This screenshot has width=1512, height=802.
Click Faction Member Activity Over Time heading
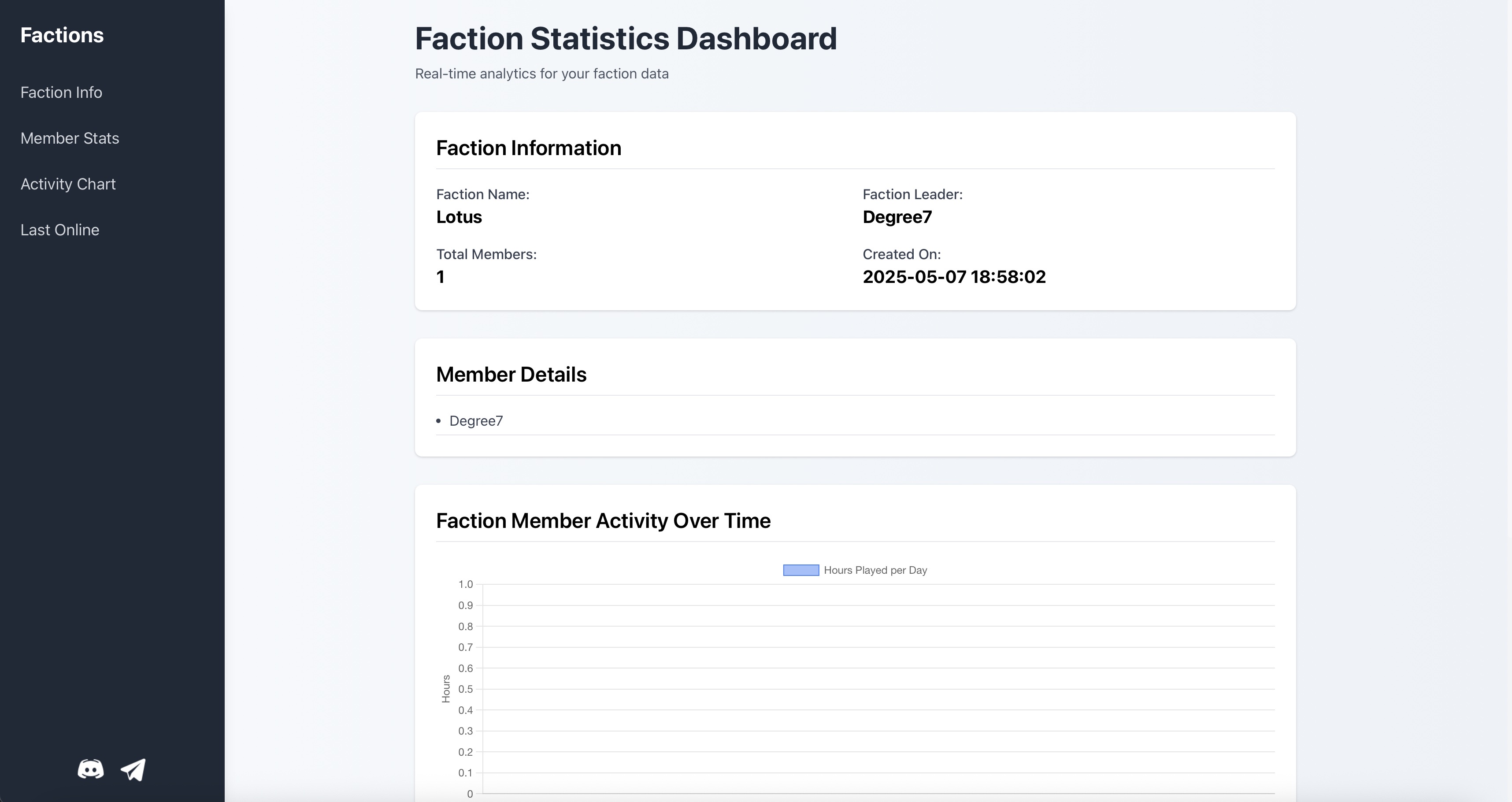click(603, 521)
